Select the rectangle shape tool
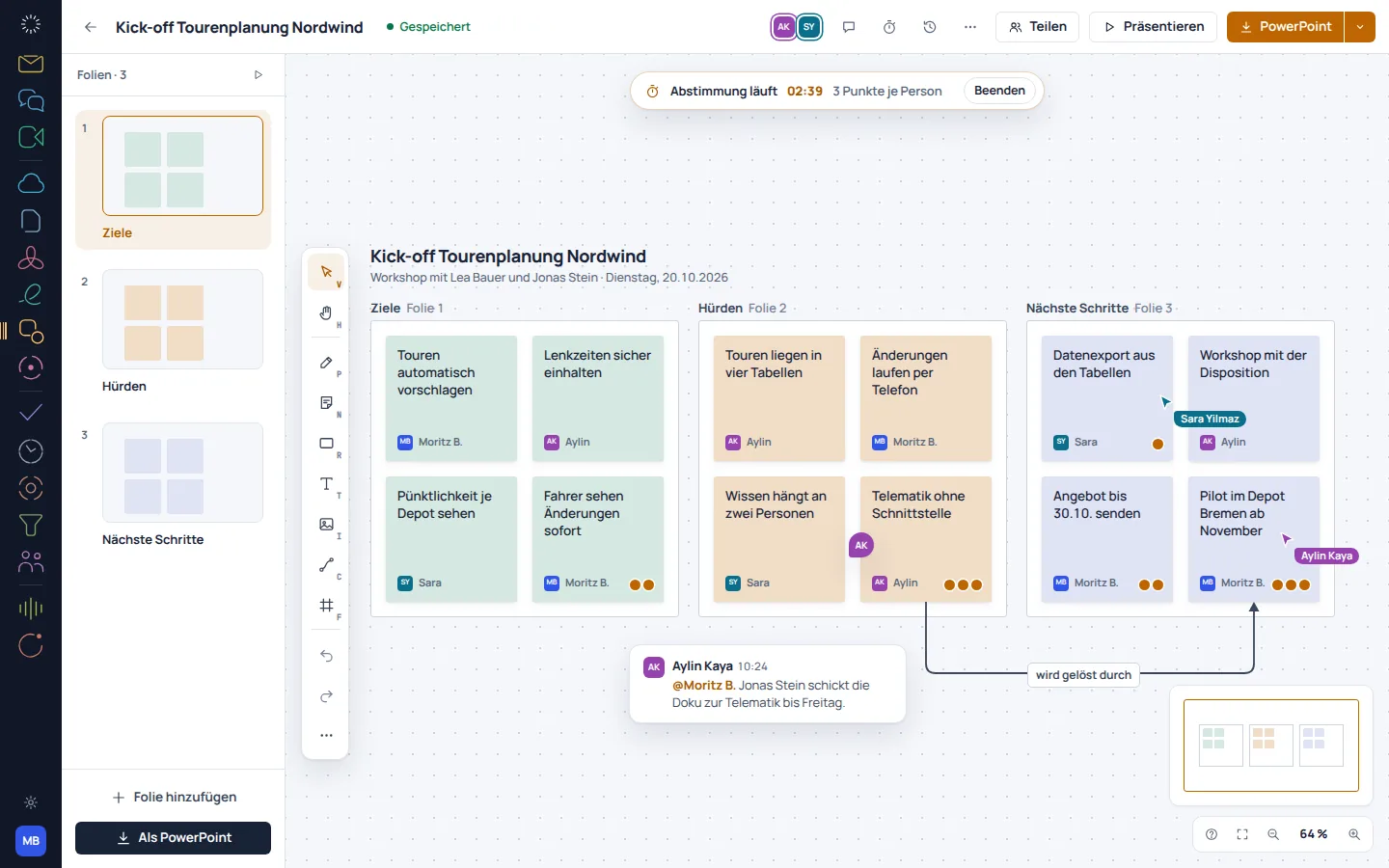This screenshot has width=1389, height=868. tap(326, 444)
